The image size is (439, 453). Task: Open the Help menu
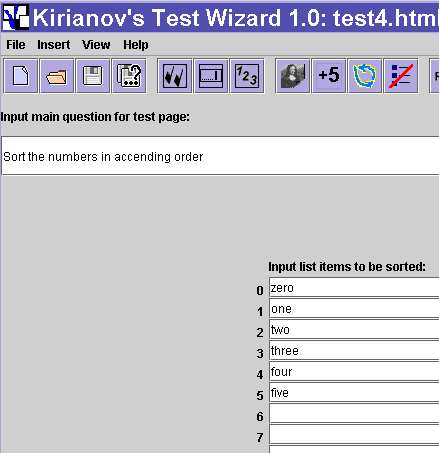(136, 45)
